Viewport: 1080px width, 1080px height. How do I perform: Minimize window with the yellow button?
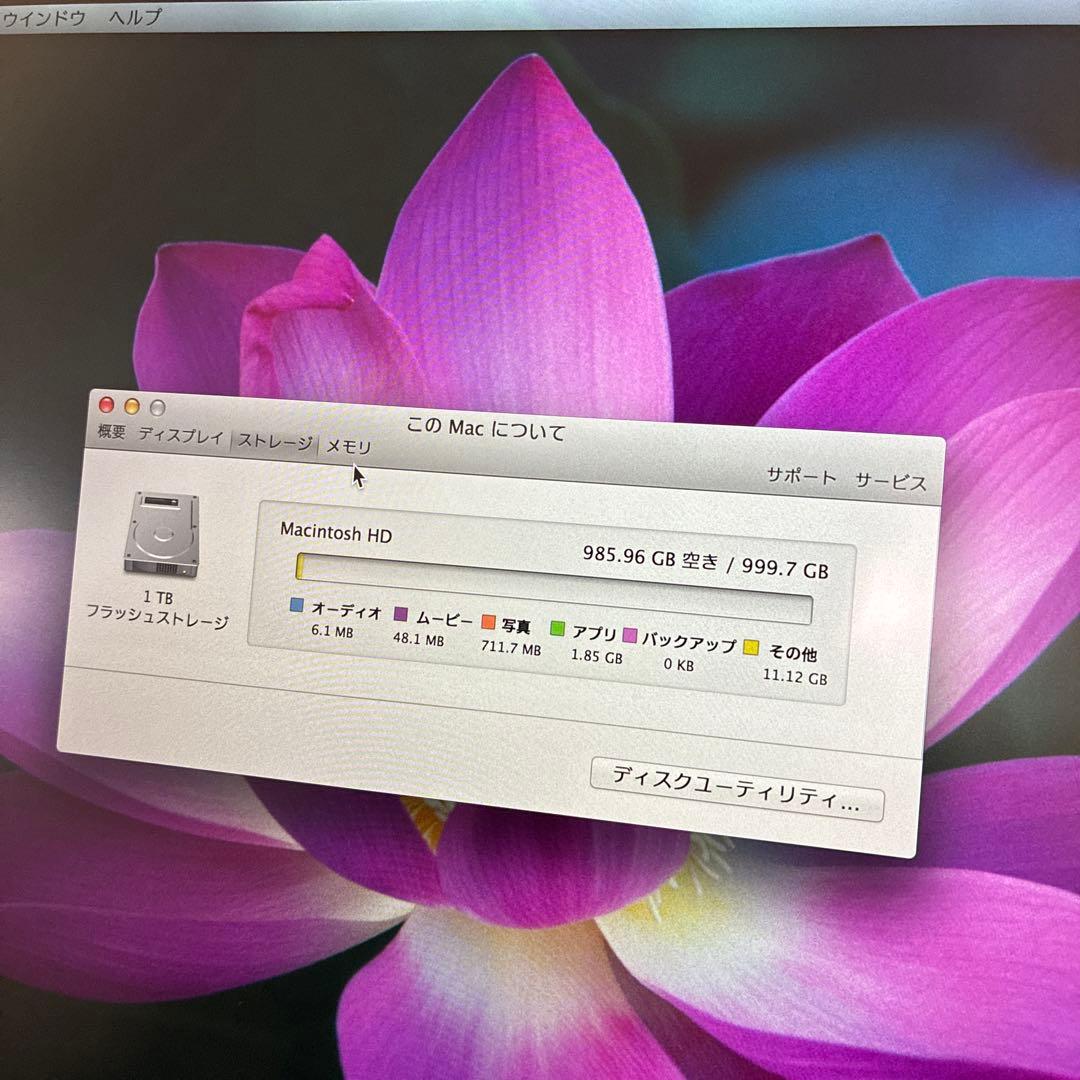coord(131,406)
